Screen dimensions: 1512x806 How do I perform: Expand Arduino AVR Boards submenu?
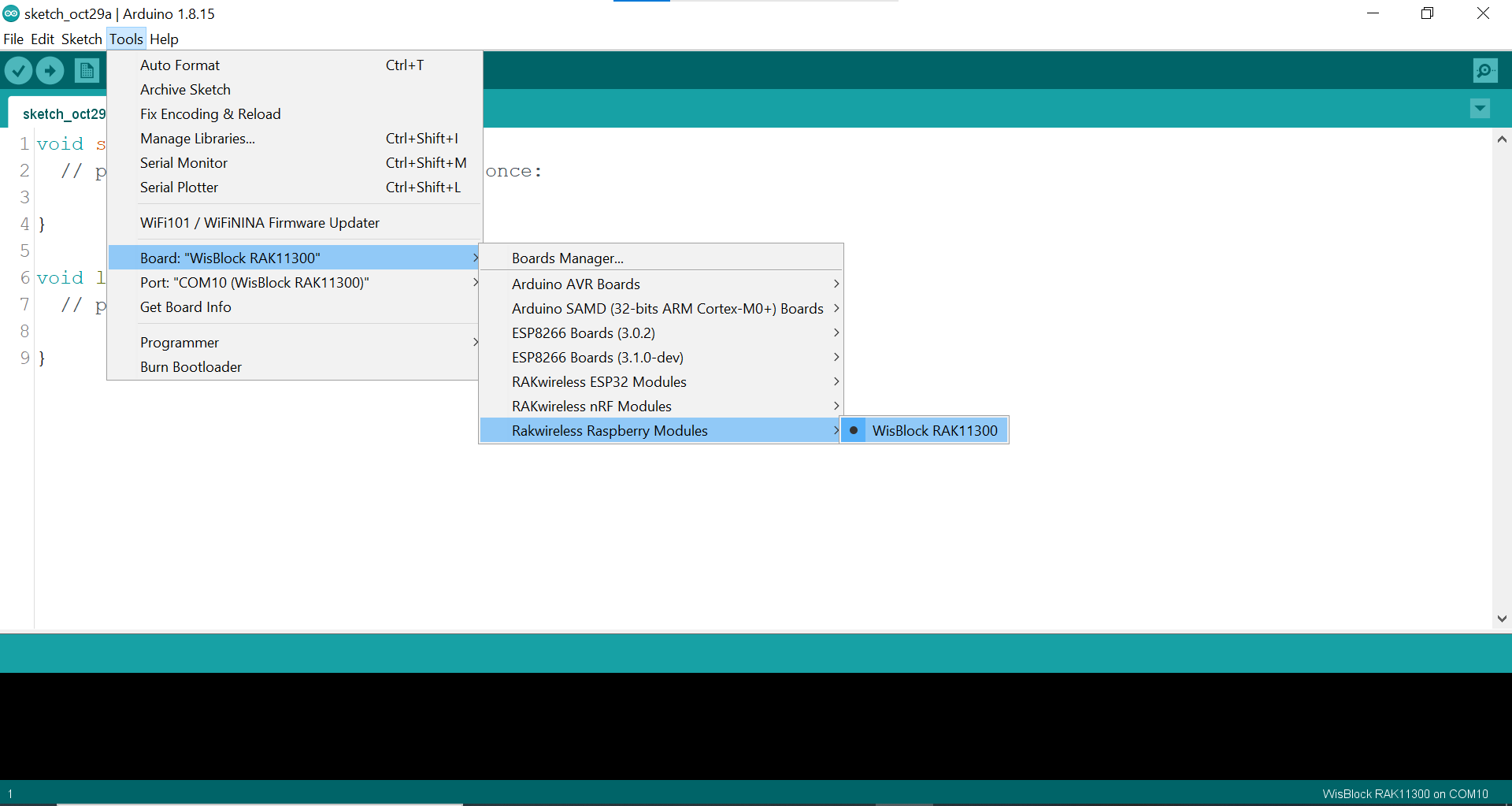661,284
